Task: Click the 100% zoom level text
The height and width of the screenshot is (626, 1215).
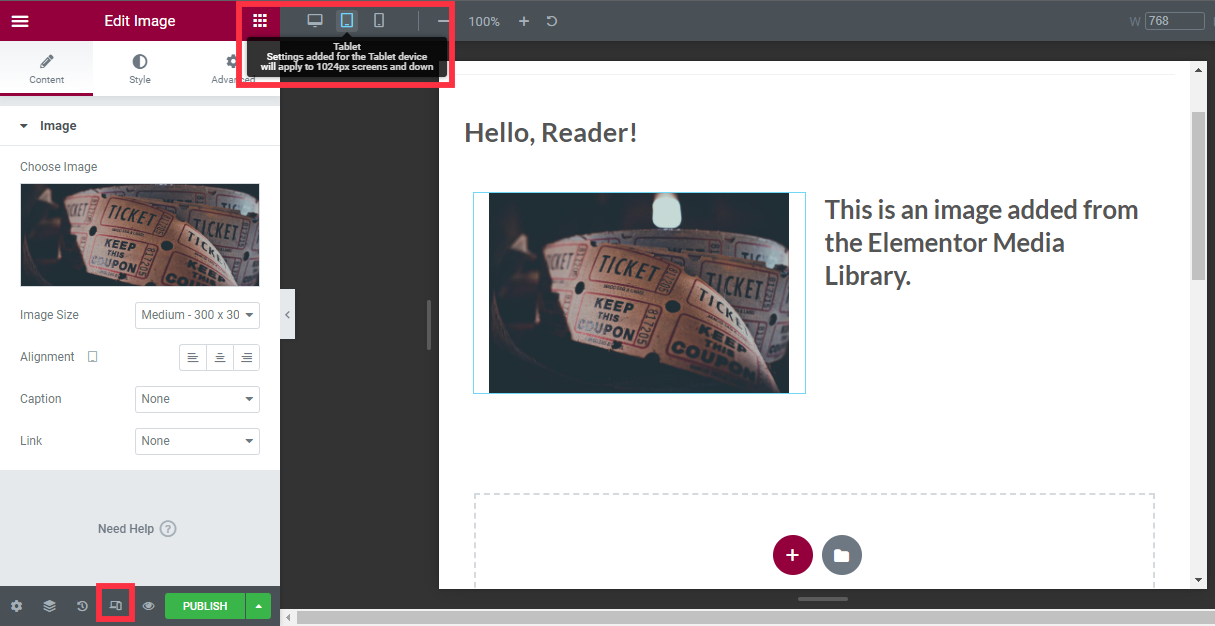Action: 484,21
